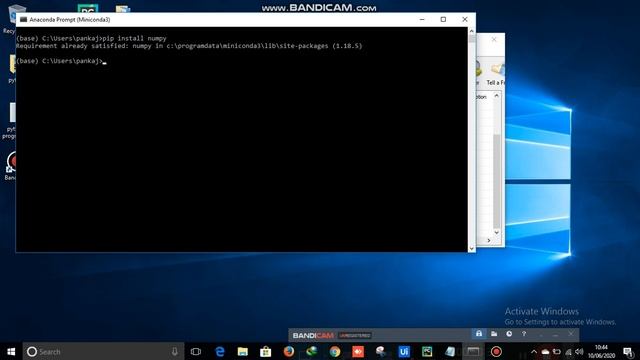The height and width of the screenshot is (360, 640).
Task: Click background window list scroll-up arrow
Action: [x=496, y=96]
